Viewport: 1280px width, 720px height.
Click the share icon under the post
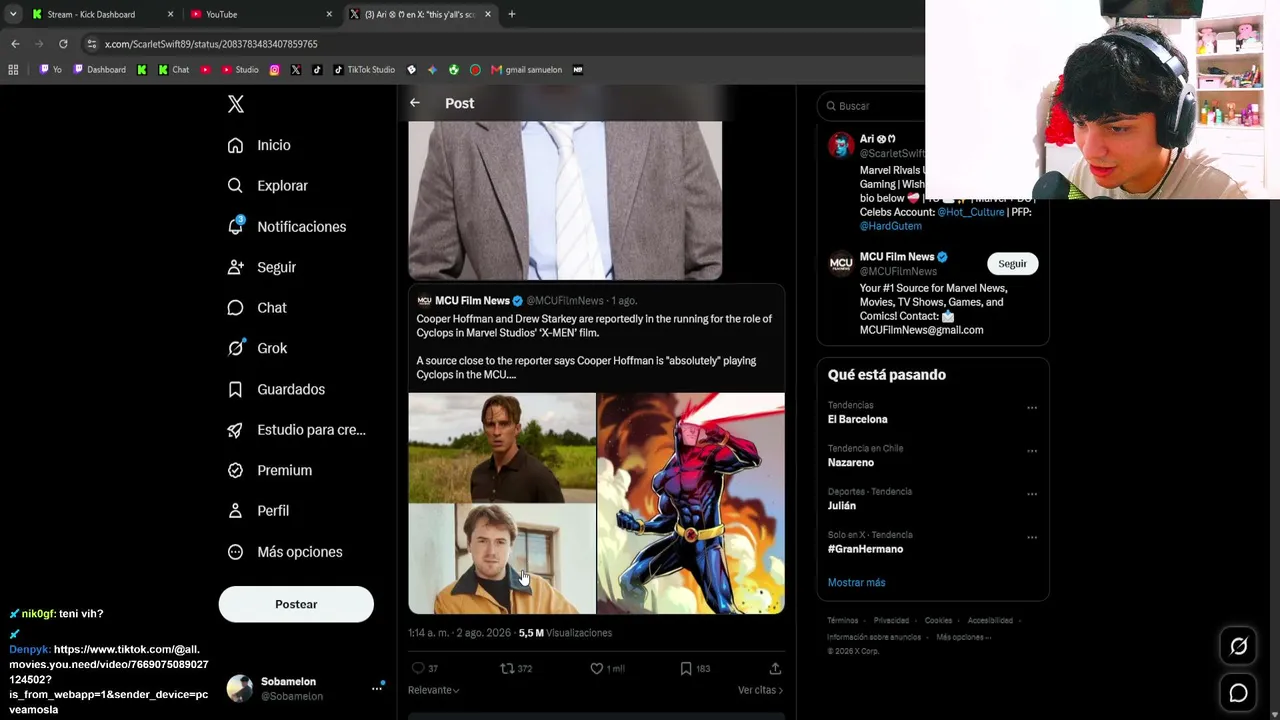775,668
